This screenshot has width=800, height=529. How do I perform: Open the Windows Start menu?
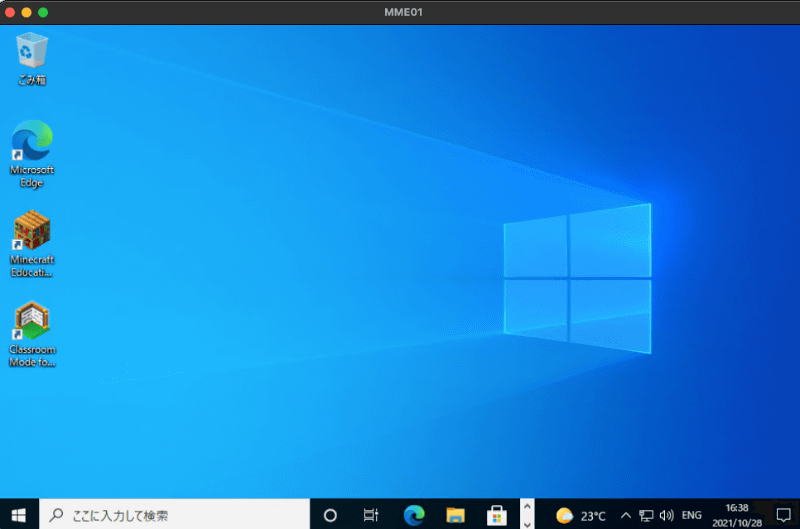[x=19, y=515]
